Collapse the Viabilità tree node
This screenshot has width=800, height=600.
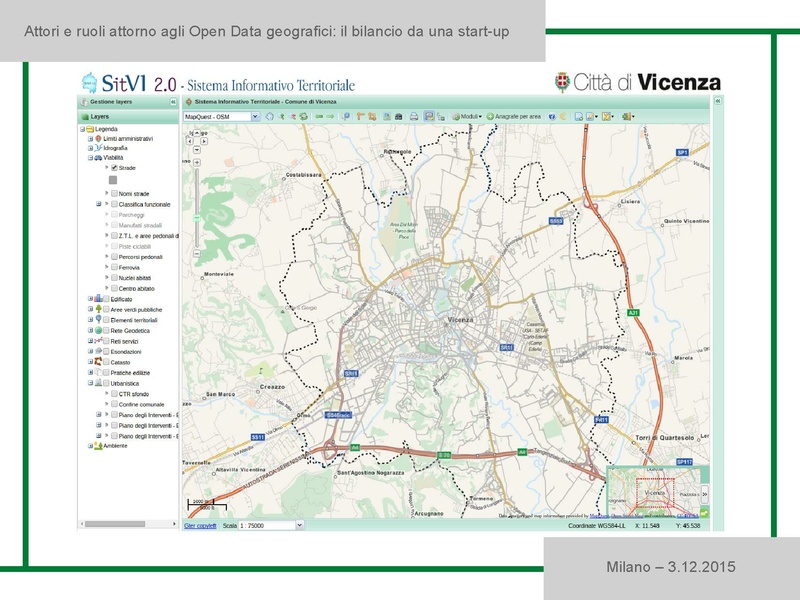point(89,158)
